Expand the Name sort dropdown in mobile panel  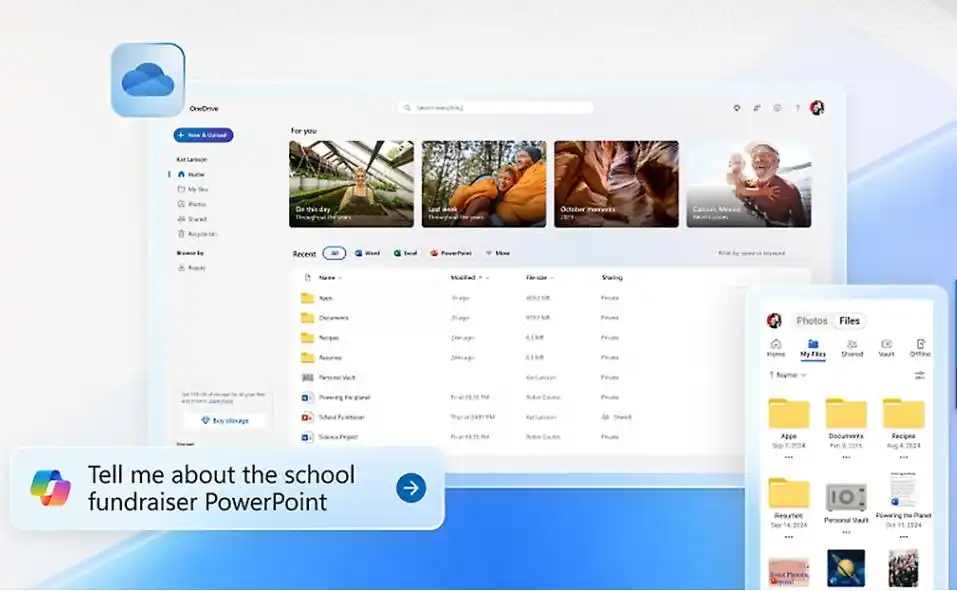(x=787, y=375)
